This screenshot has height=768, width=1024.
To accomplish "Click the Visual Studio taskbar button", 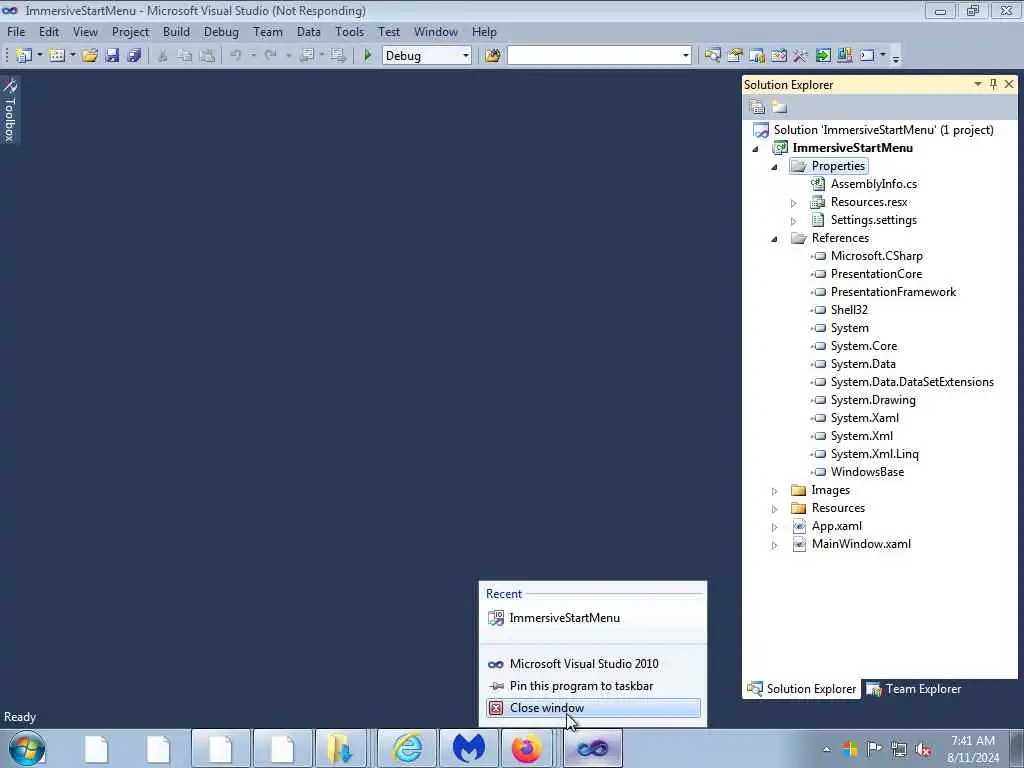I will (592, 748).
